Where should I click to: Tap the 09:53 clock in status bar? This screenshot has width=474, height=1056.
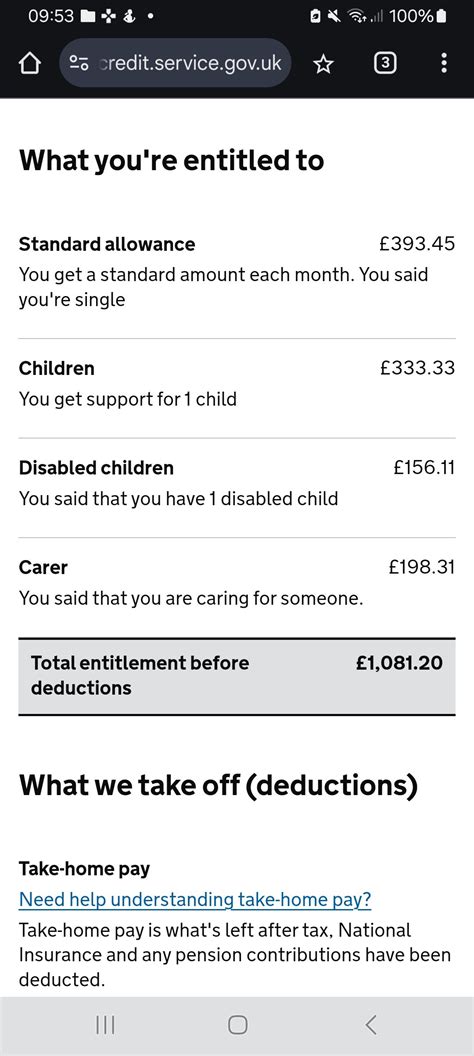(x=50, y=16)
